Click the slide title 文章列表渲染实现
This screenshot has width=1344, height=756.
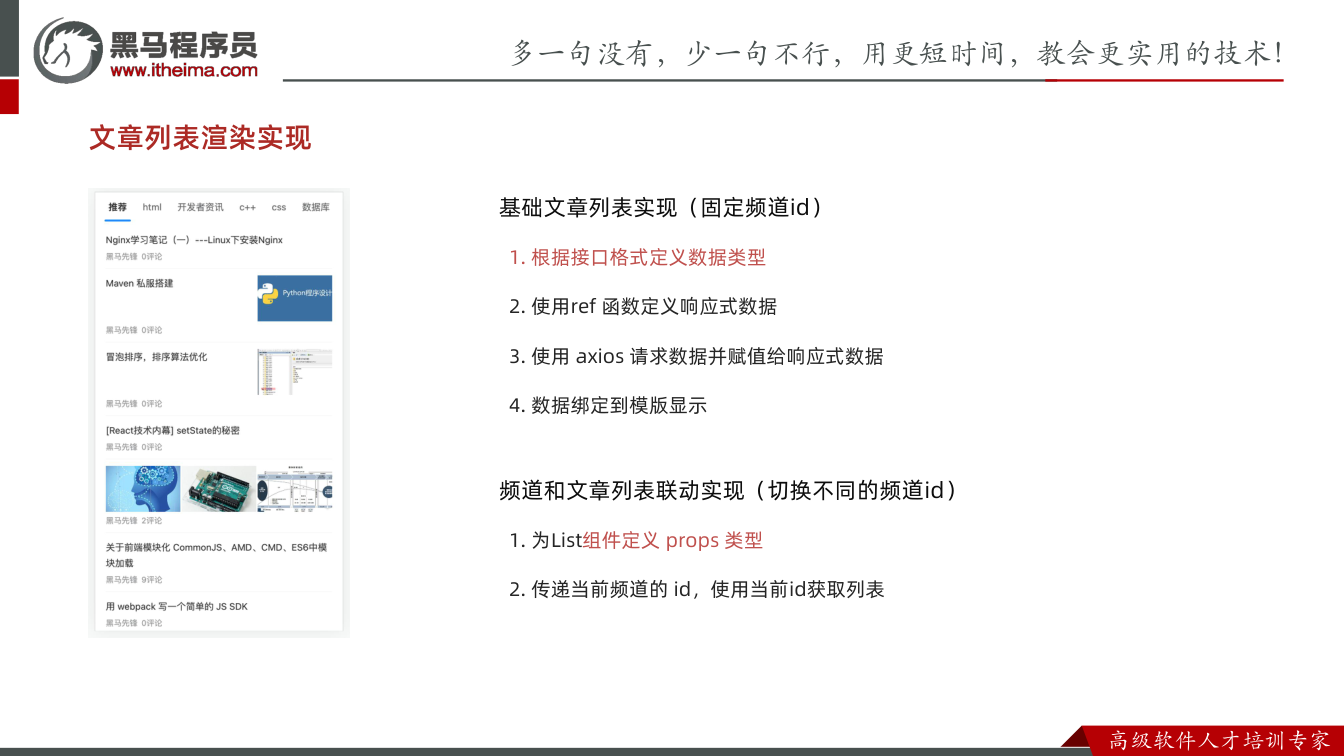coord(200,137)
